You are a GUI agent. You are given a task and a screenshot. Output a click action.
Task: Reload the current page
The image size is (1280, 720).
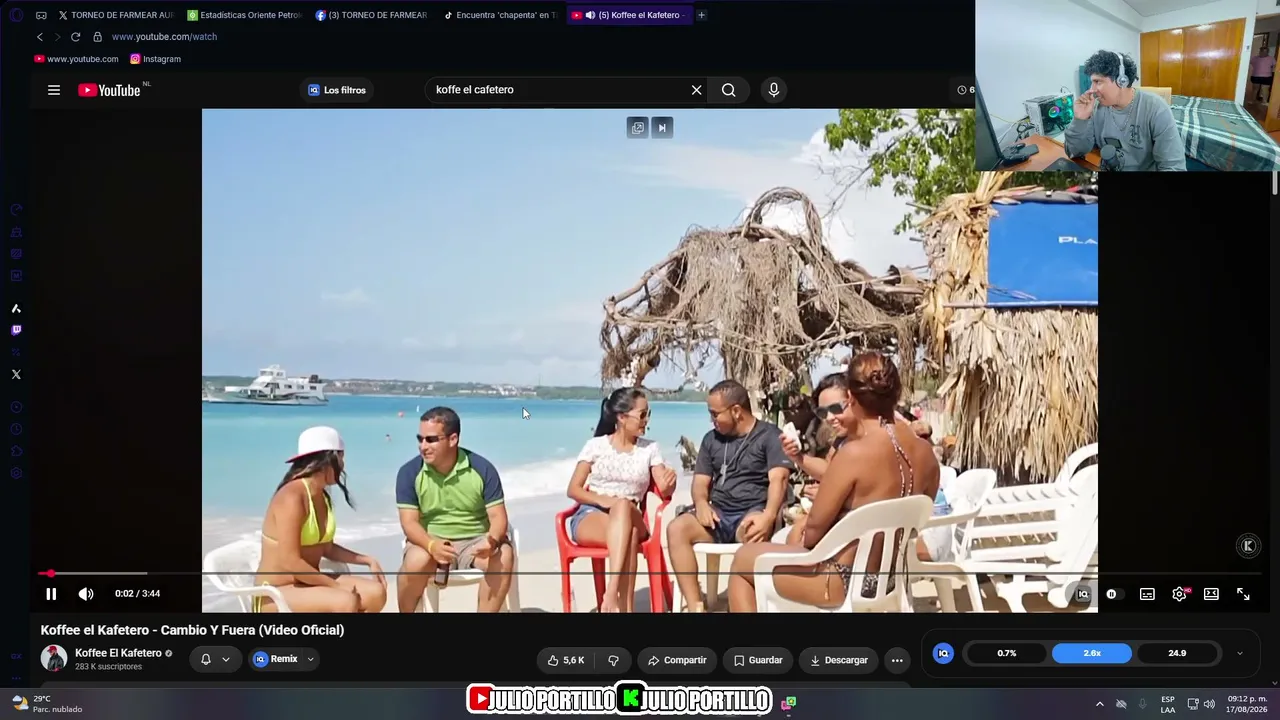(x=75, y=37)
